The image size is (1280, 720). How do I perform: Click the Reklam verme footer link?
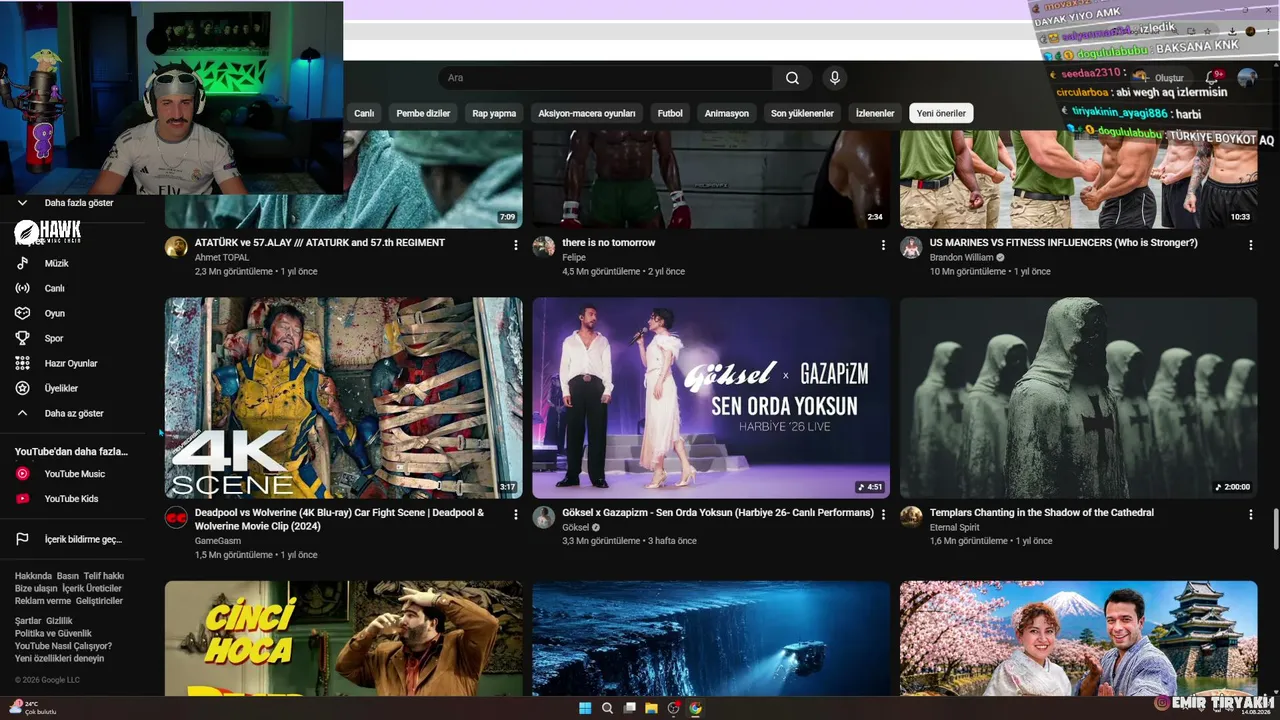(x=43, y=601)
